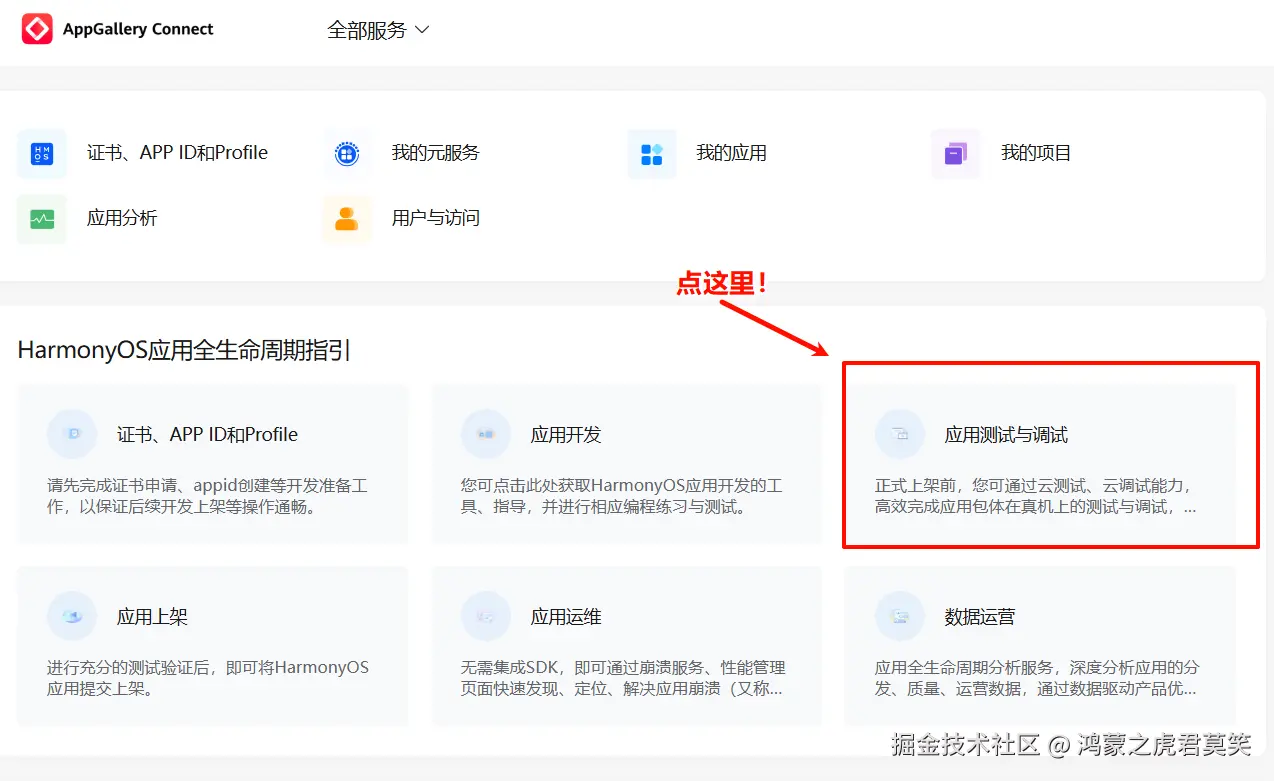
Task: Click the 我的应用 blue grid icon
Action: pos(652,154)
